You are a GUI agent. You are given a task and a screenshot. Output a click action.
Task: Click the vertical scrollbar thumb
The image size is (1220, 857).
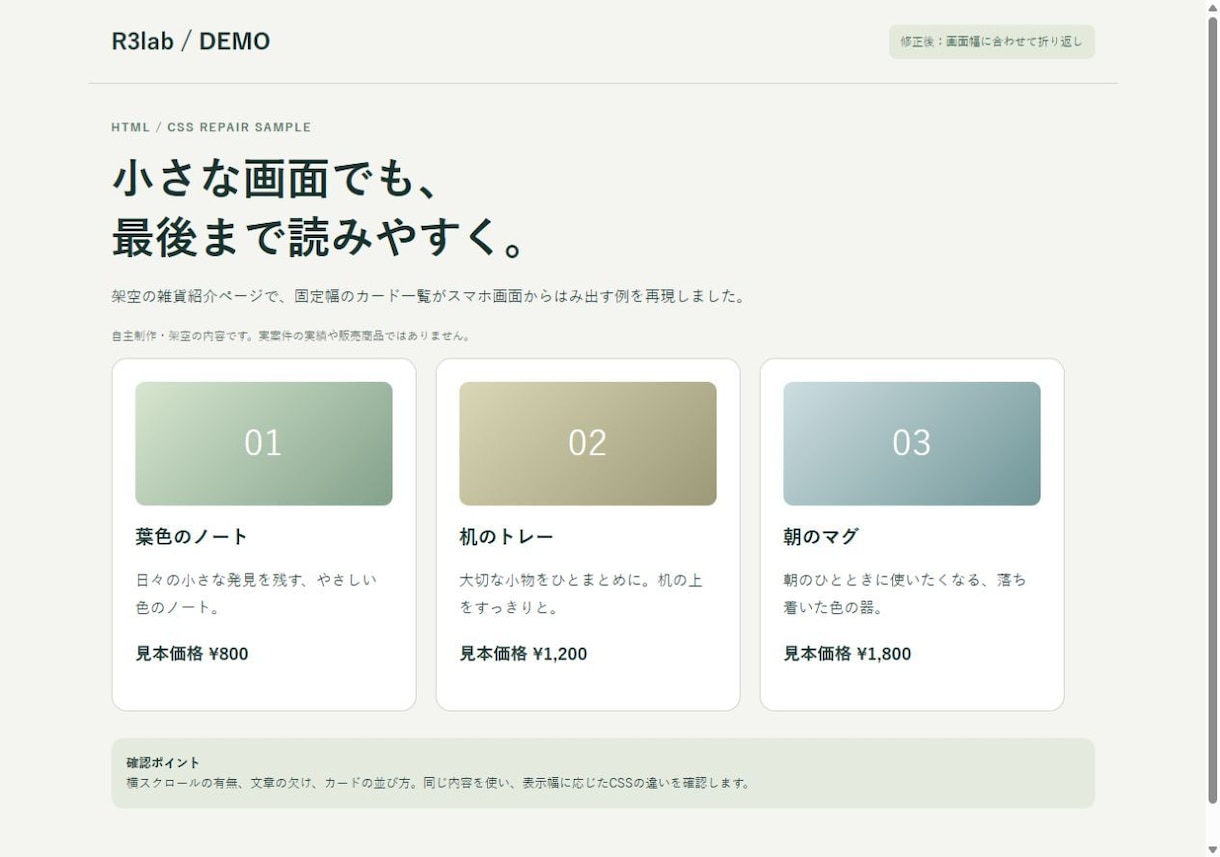click(1212, 410)
